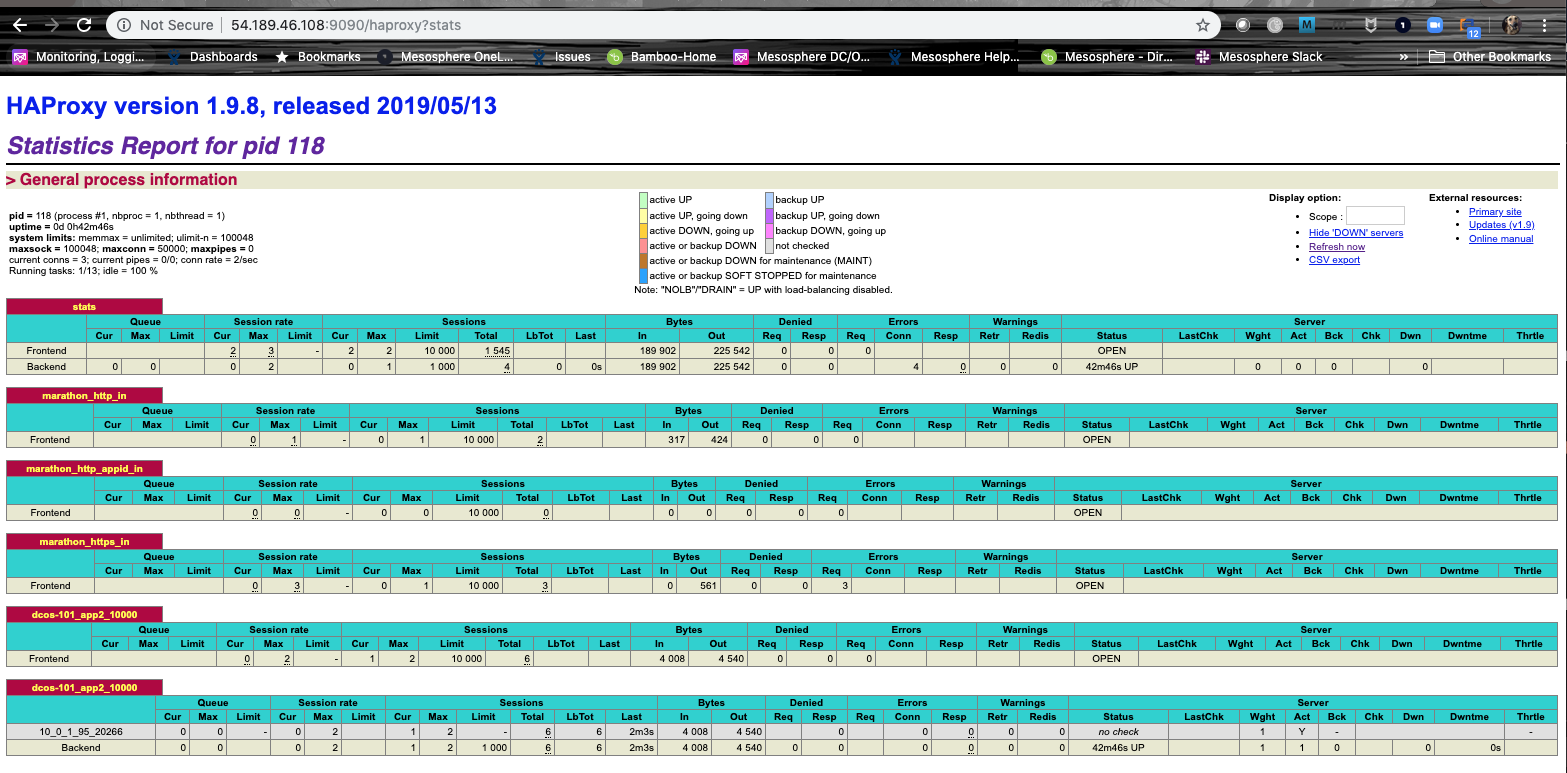Click the orange 'active DOWN, going up' swatch
The height and width of the screenshot is (773, 1567).
643,230
